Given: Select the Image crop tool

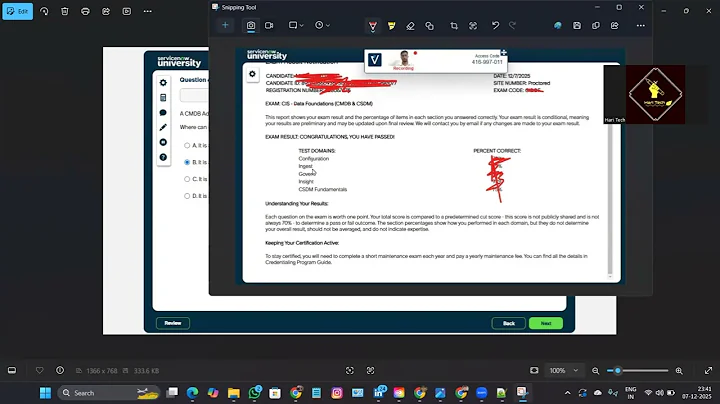Looking at the screenshot, I should (x=454, y=26).
